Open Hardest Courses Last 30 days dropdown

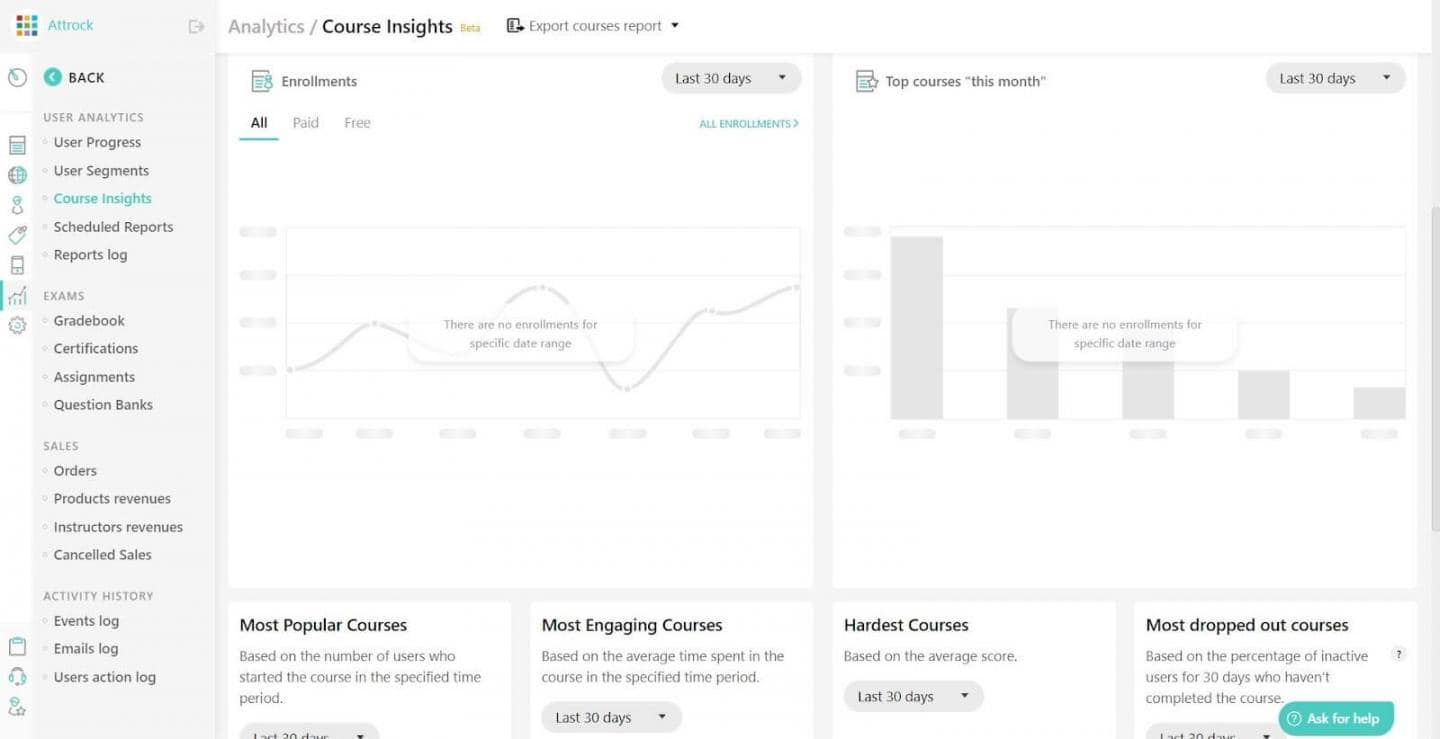coord(913,697)
